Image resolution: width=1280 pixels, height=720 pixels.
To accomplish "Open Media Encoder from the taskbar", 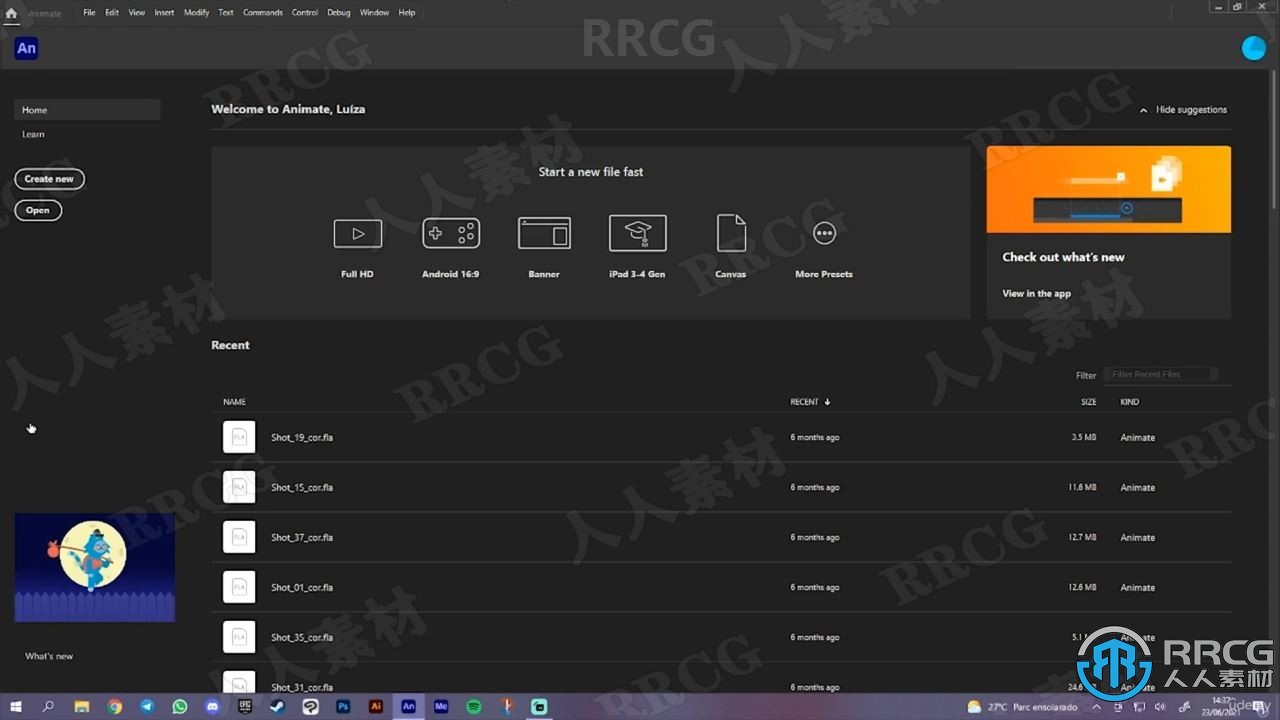I will [441, 706].
